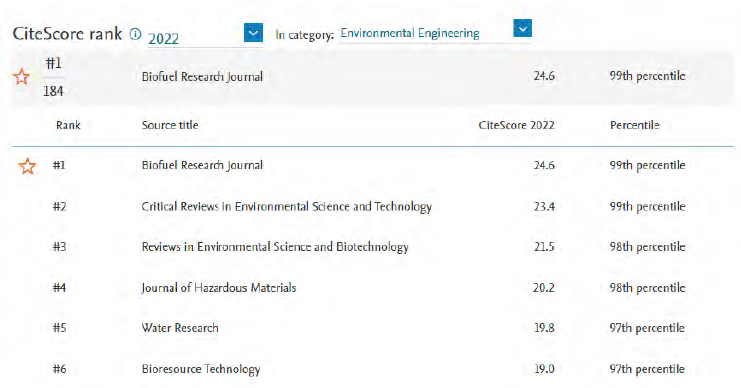Viewport: 741px width, 388px height.
Task: Click the star icon beside rank #1 in the table
Action: click(27, 166)
